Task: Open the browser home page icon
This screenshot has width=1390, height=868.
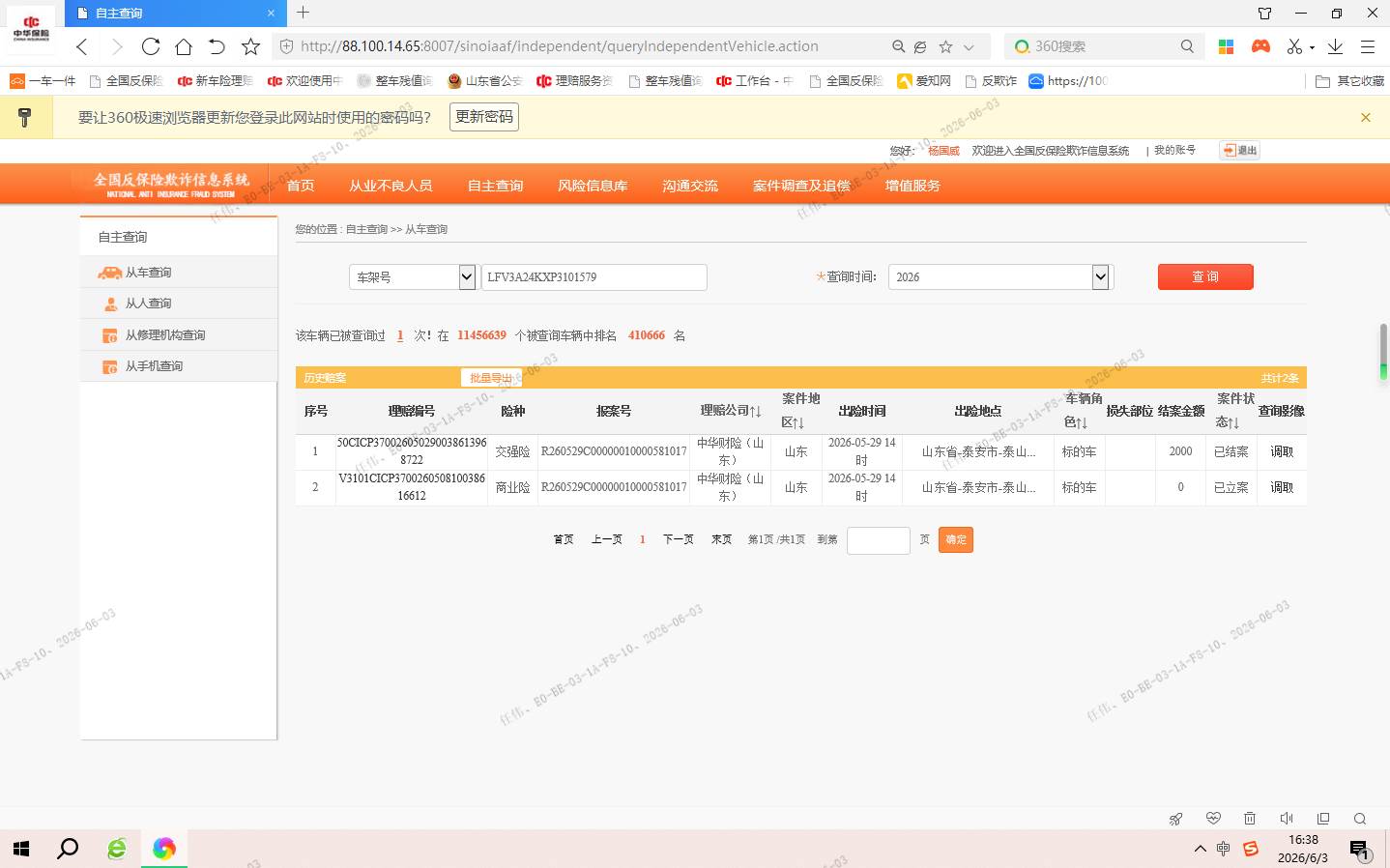Action: (x=184, y=46)
